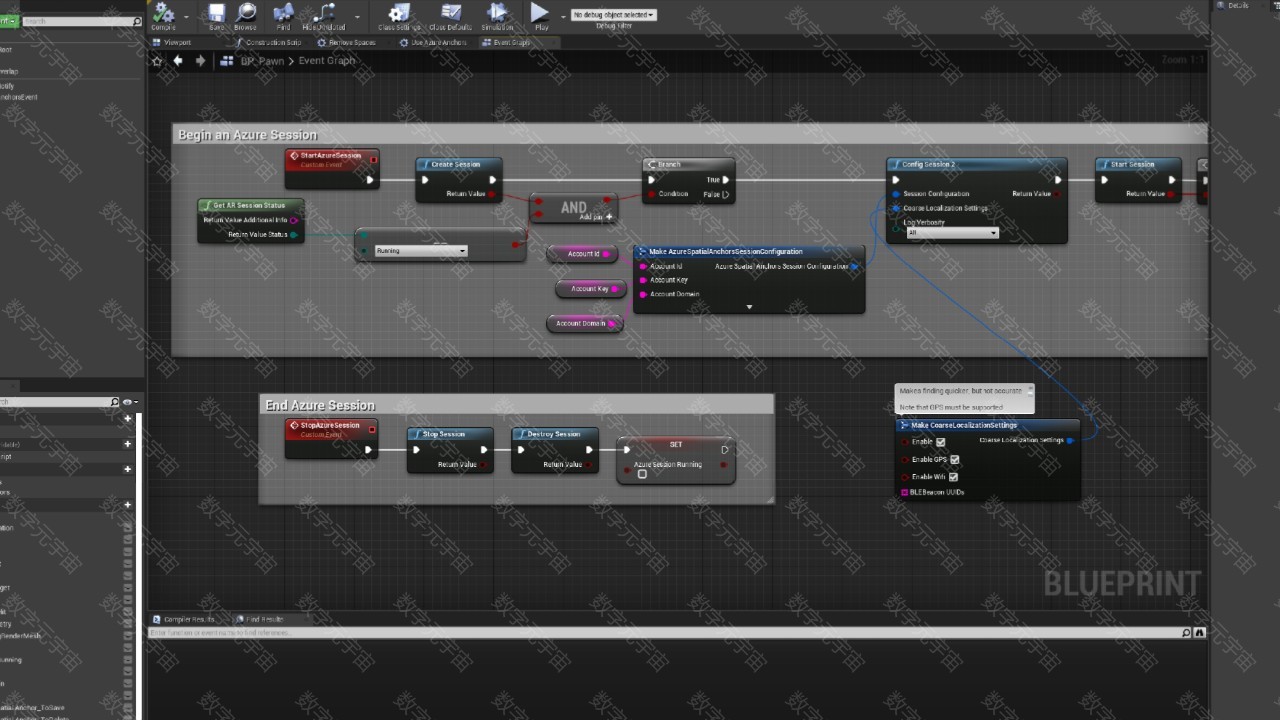
Task: Play the level with Play button
Action: point(540,16)
